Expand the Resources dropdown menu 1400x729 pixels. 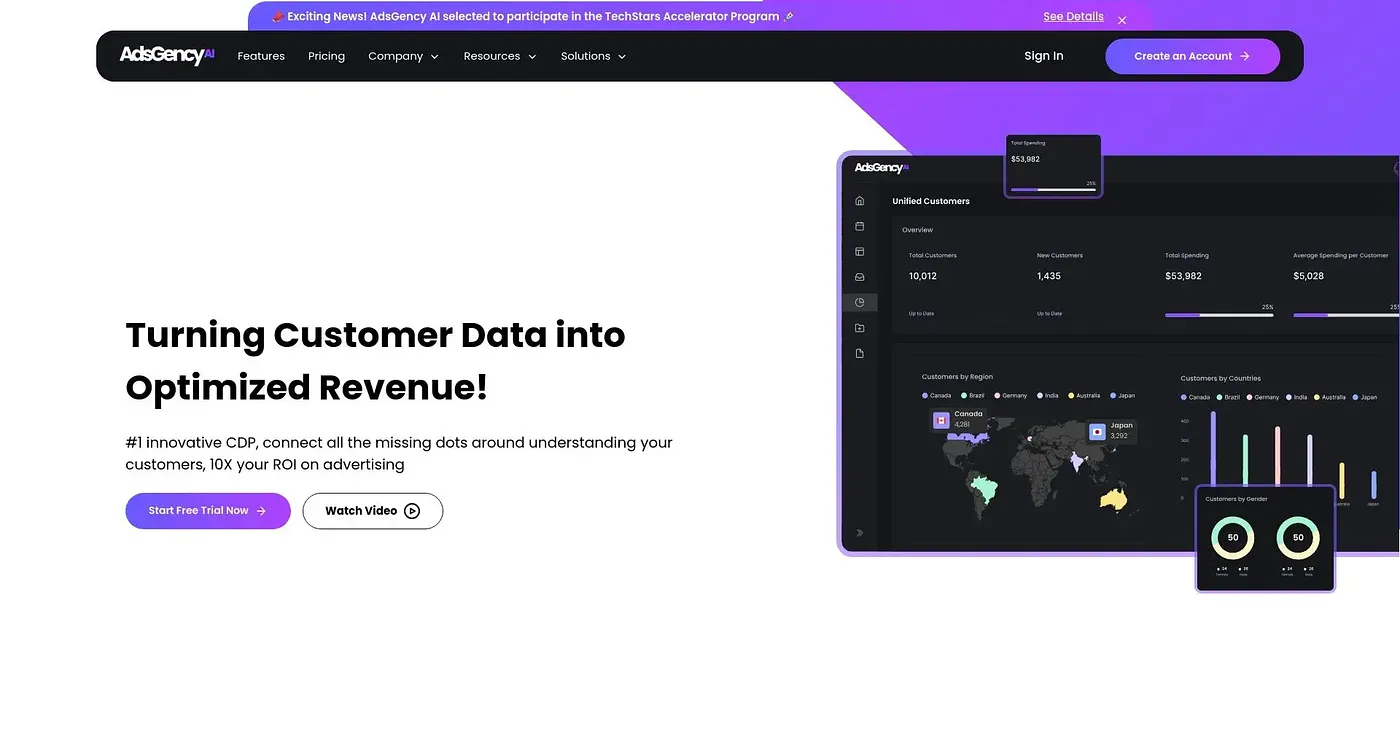(x=500, y=56)
